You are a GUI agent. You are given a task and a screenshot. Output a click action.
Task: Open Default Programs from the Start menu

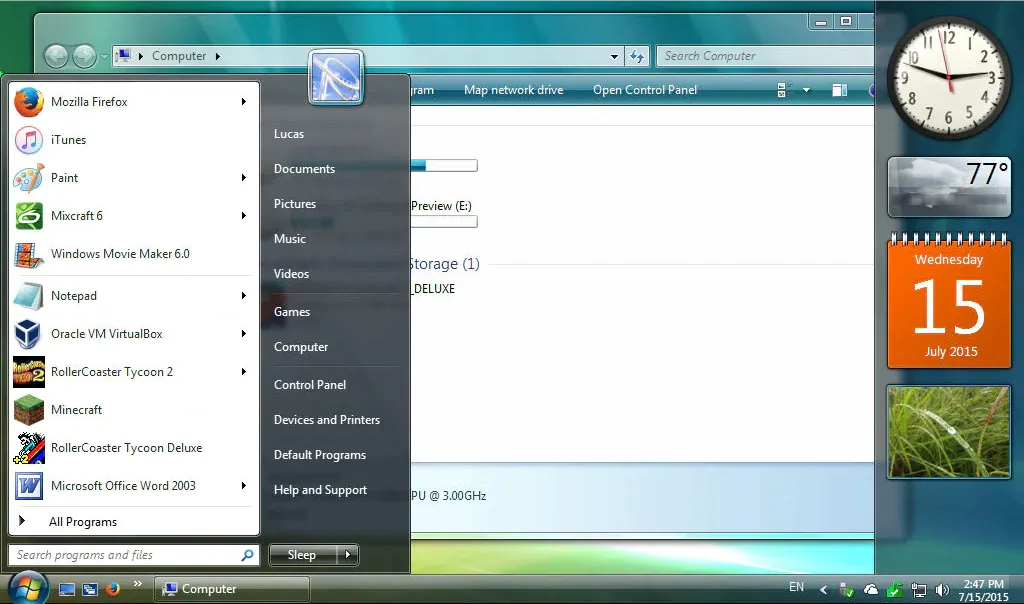(x=319, y=454)
